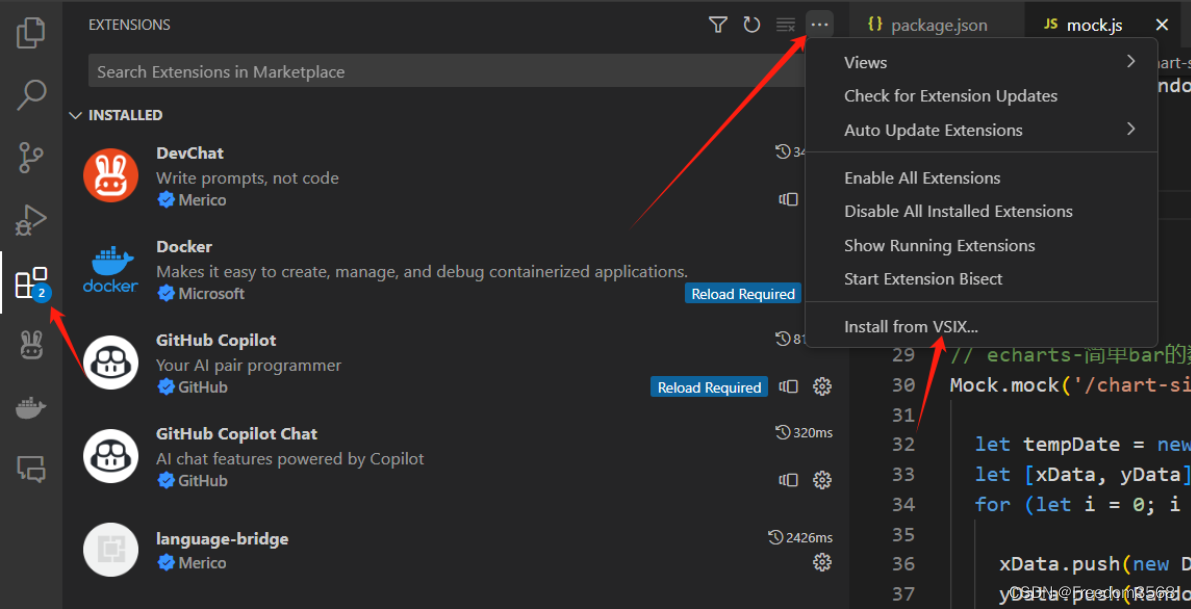Expand Auto Update Extensions submenu
This screenshot has width=1191, height=609.
tap(981, 130)
